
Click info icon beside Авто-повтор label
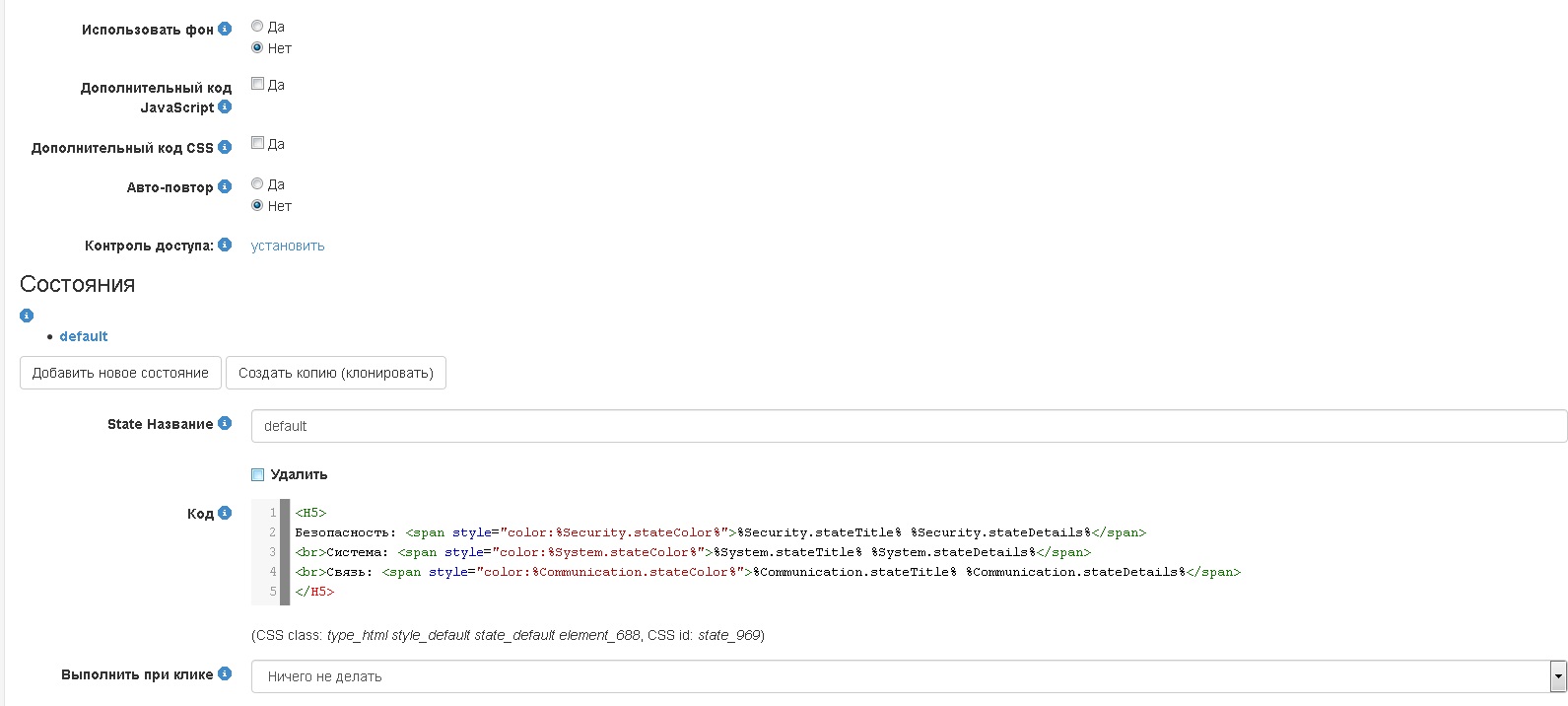[x=225, y=186]
